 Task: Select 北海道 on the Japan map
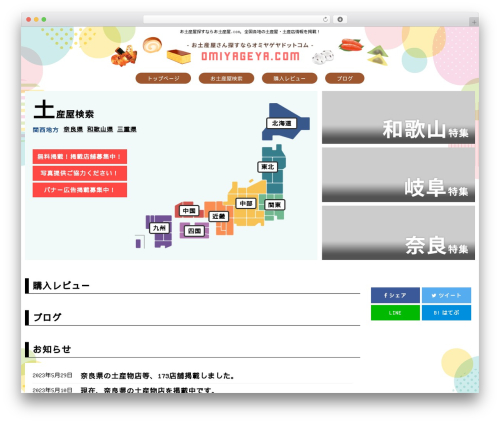[281, 123]
